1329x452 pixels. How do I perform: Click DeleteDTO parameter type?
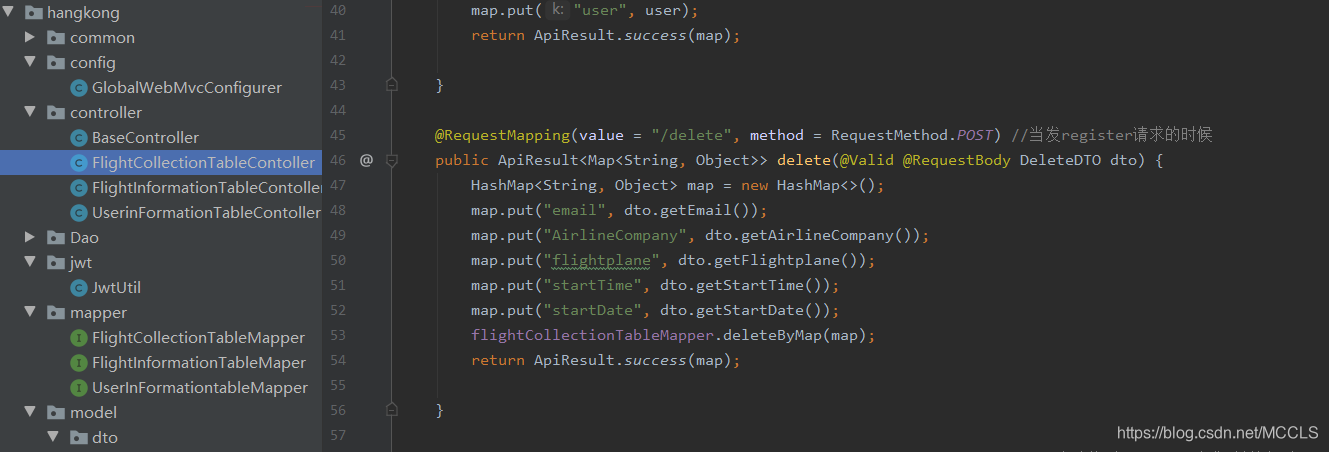pyautogui.click(x=1060, y=160)
